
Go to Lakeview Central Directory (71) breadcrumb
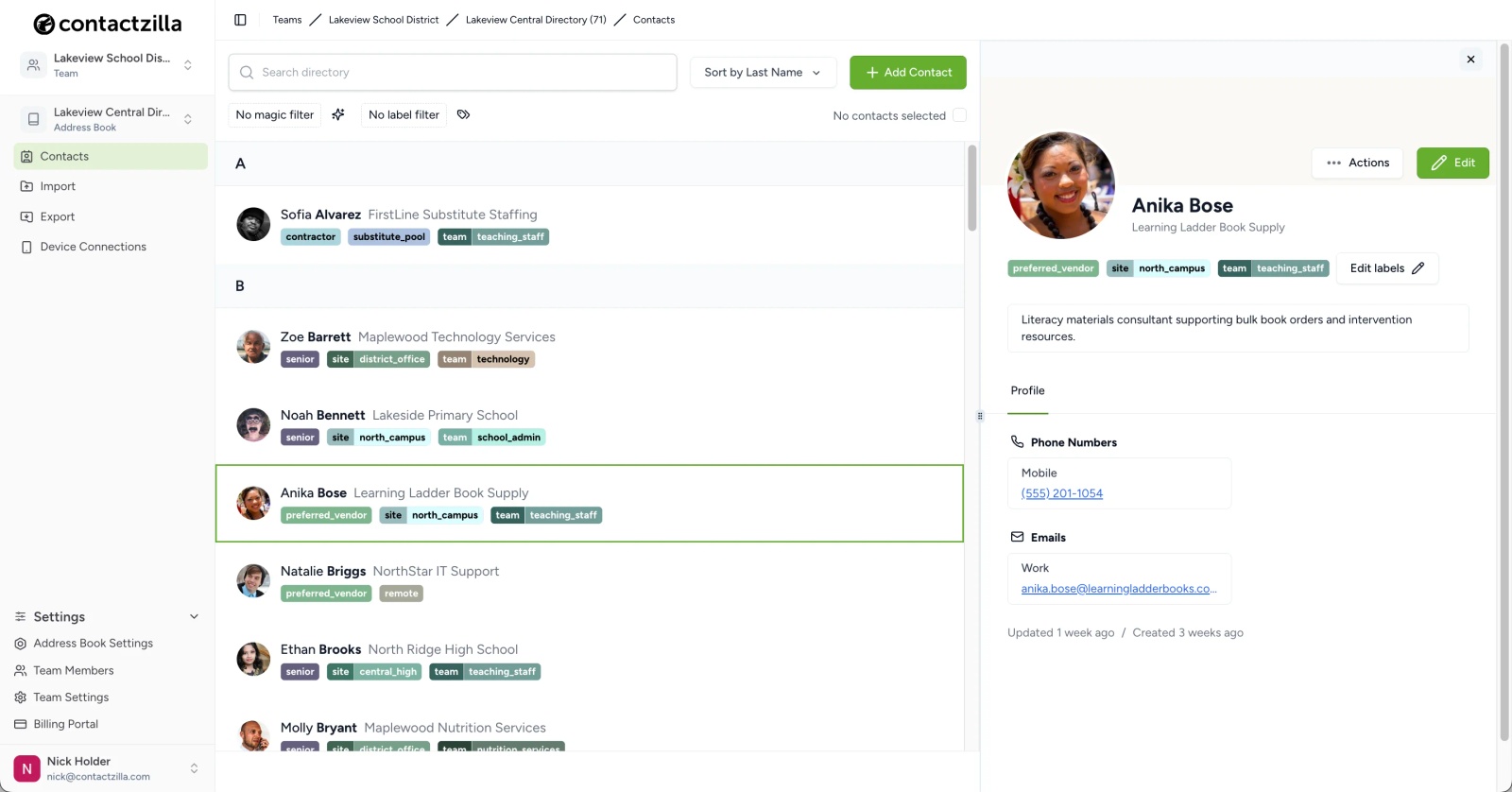pyautogui.click(x=536, y=20)
